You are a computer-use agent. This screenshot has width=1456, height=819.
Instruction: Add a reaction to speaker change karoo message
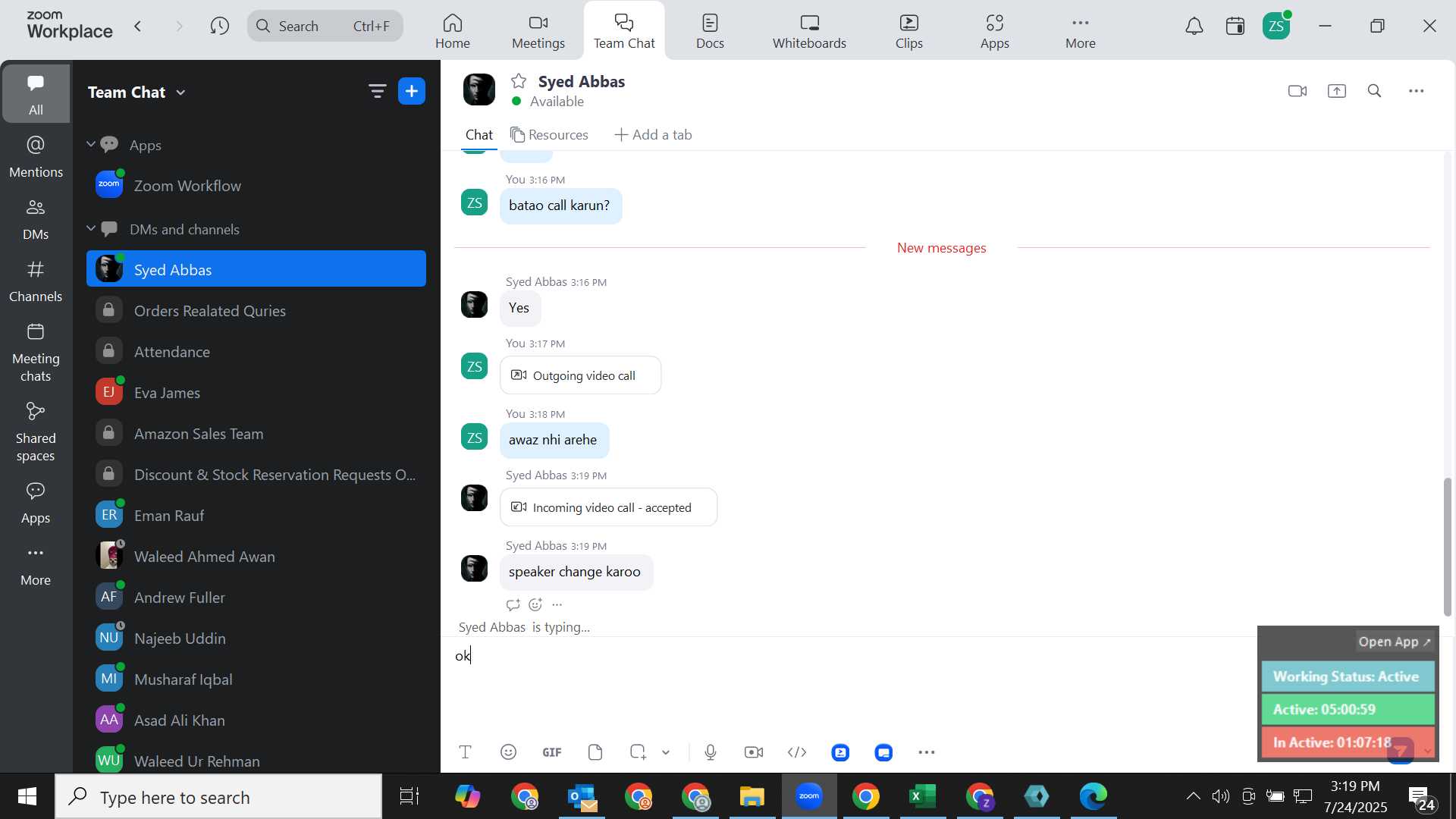click(x=535, y=604)
